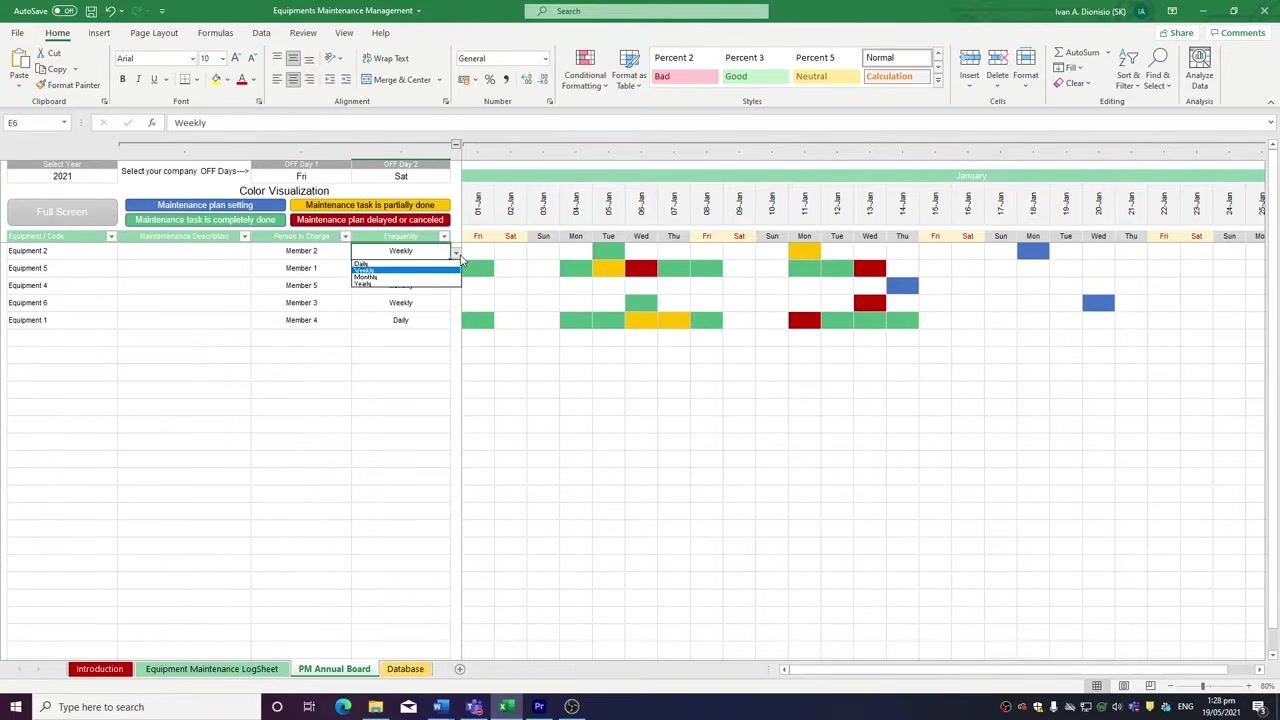The width and height of the screenshot is (1280, 720).
Task: Click the search box in title bar
Action: (x=646, y=11)
